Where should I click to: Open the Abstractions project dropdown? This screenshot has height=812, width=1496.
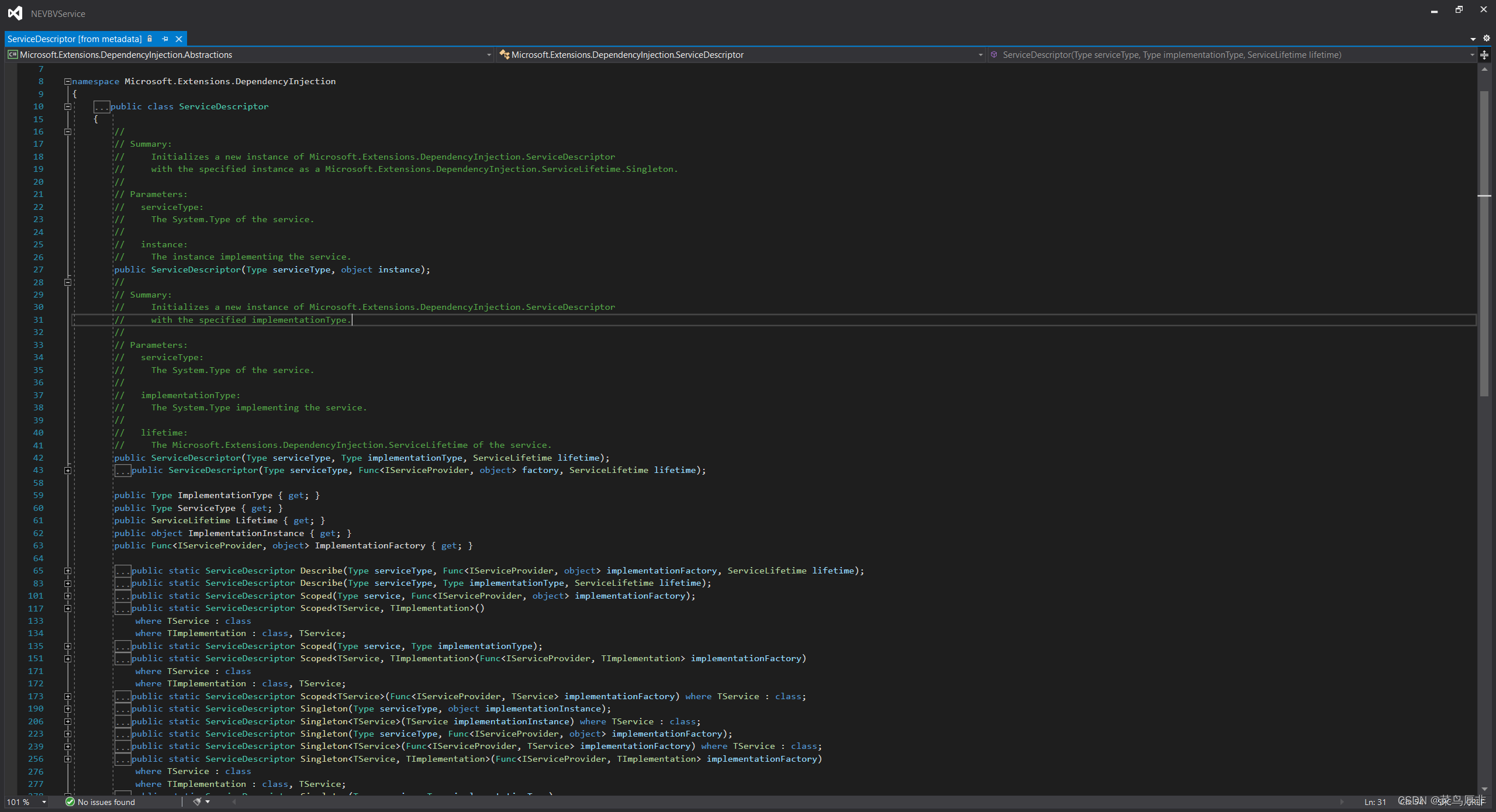(250, 54)
